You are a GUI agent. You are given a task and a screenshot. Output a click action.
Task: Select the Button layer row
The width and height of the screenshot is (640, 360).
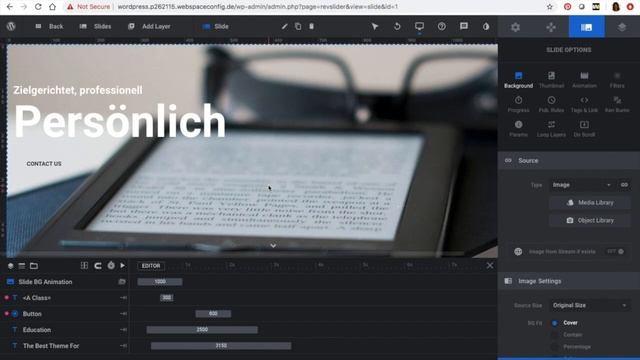coord(64,314)
